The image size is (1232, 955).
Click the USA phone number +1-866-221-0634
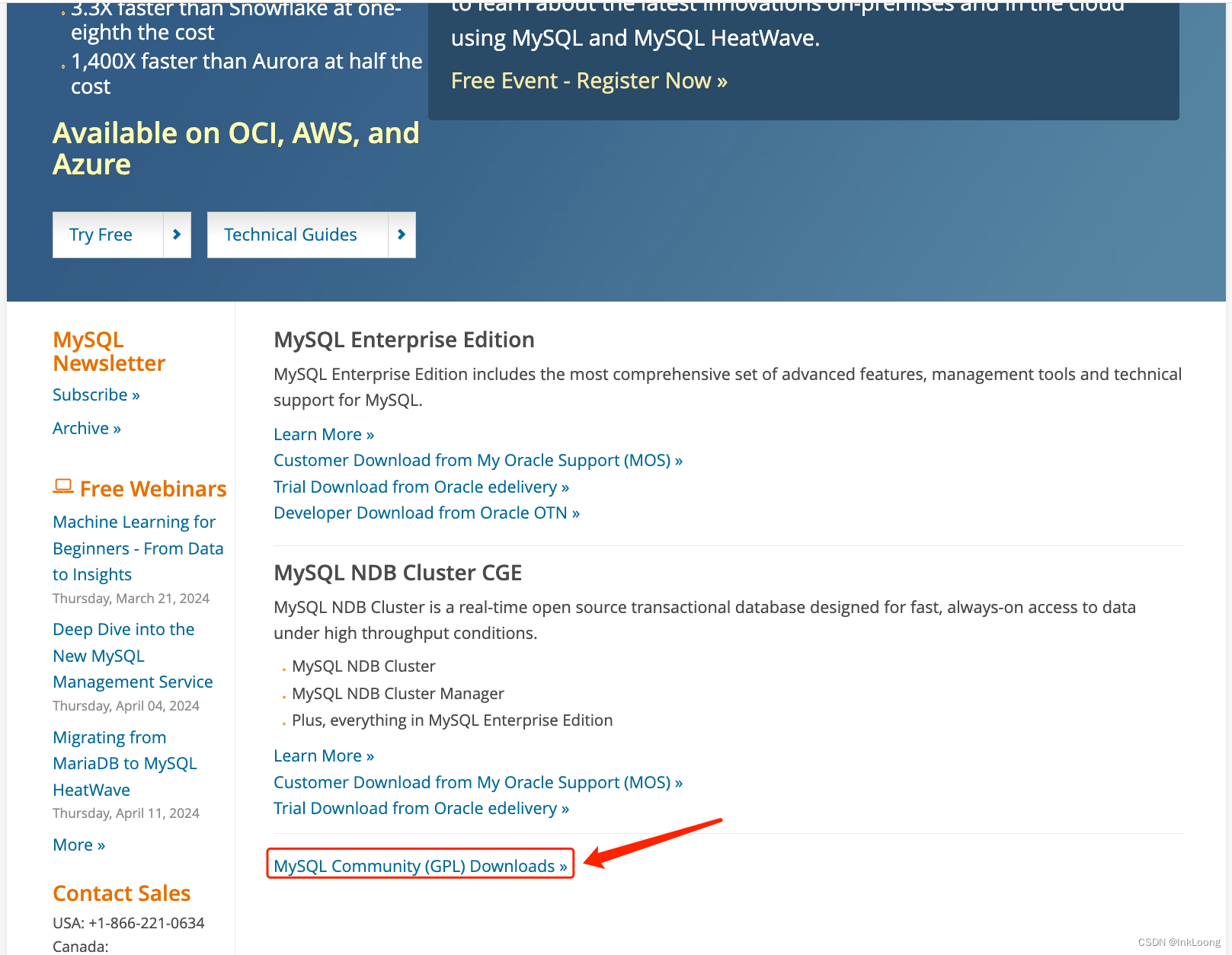coord(146,923)
